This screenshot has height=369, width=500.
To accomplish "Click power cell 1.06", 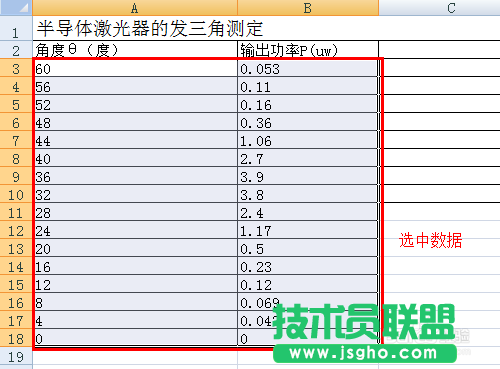I will click(x=308, y=140).
